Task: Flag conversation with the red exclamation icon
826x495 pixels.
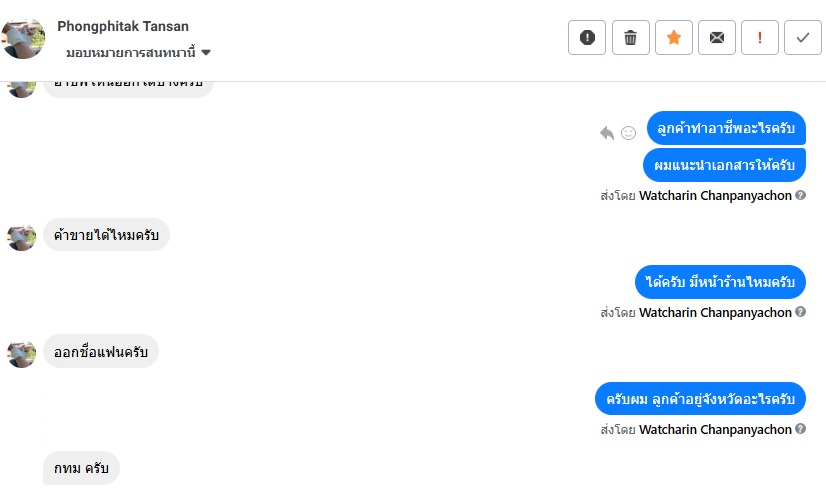Action: coord(759,38)
